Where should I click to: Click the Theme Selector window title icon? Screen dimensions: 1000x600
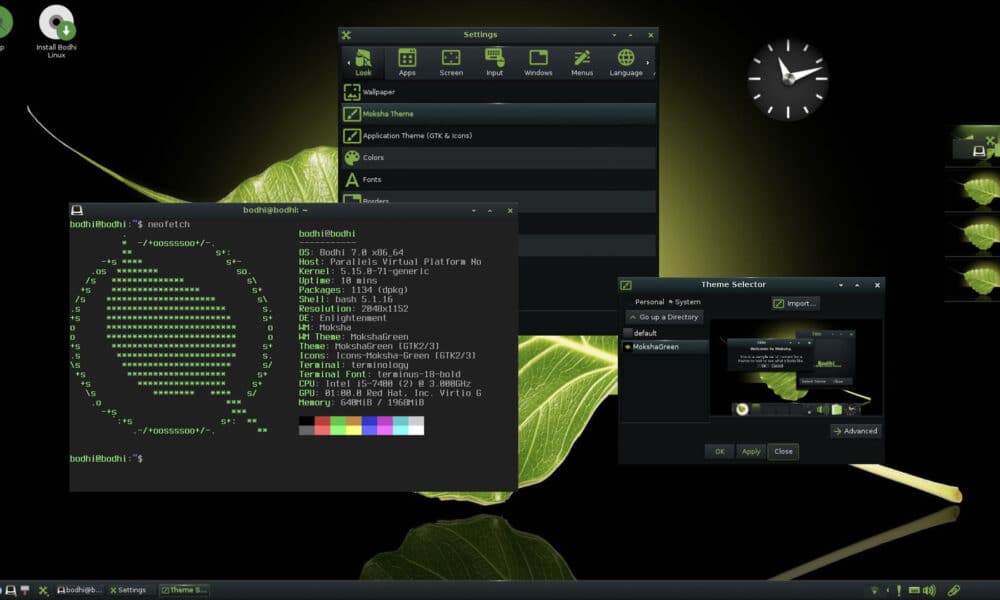626,285
